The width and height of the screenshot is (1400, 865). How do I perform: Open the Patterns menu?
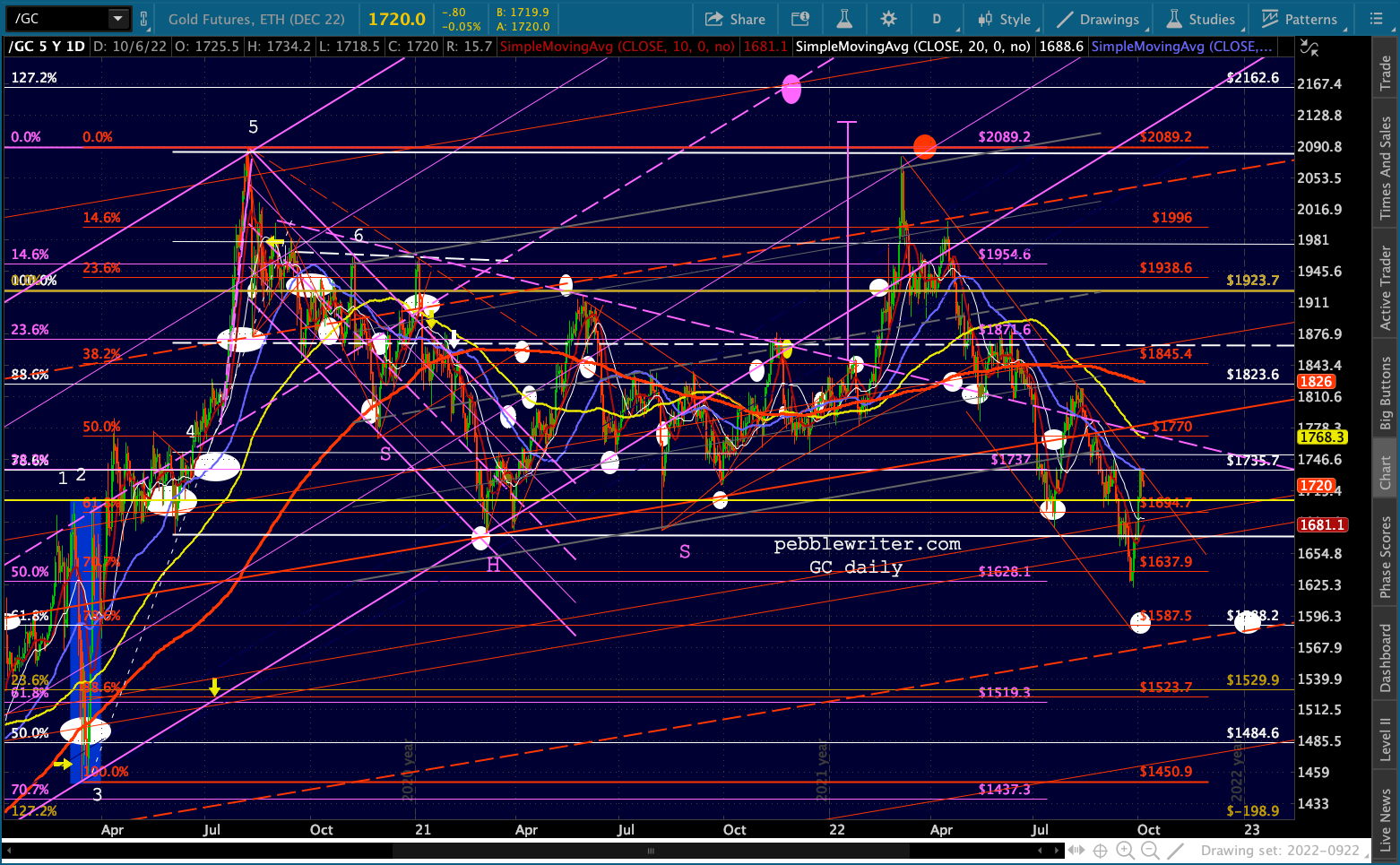pyautogui.click(x=1300, y=19)
